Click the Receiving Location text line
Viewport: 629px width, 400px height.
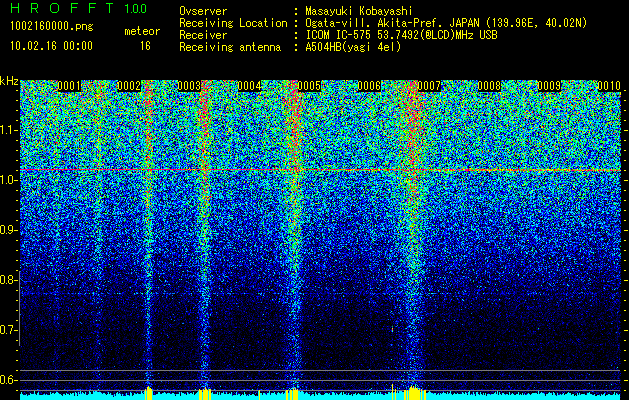pos(383,23)
